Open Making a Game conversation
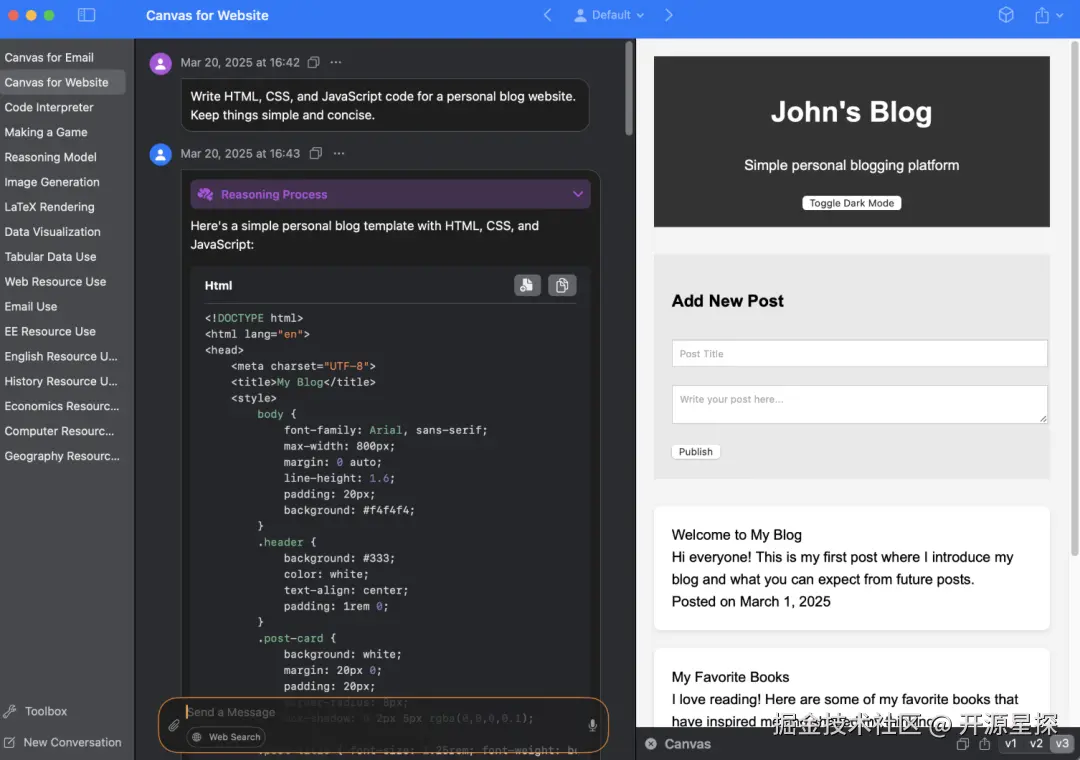The width and height of the screenshot is (1080, 760). coord(63,132)
